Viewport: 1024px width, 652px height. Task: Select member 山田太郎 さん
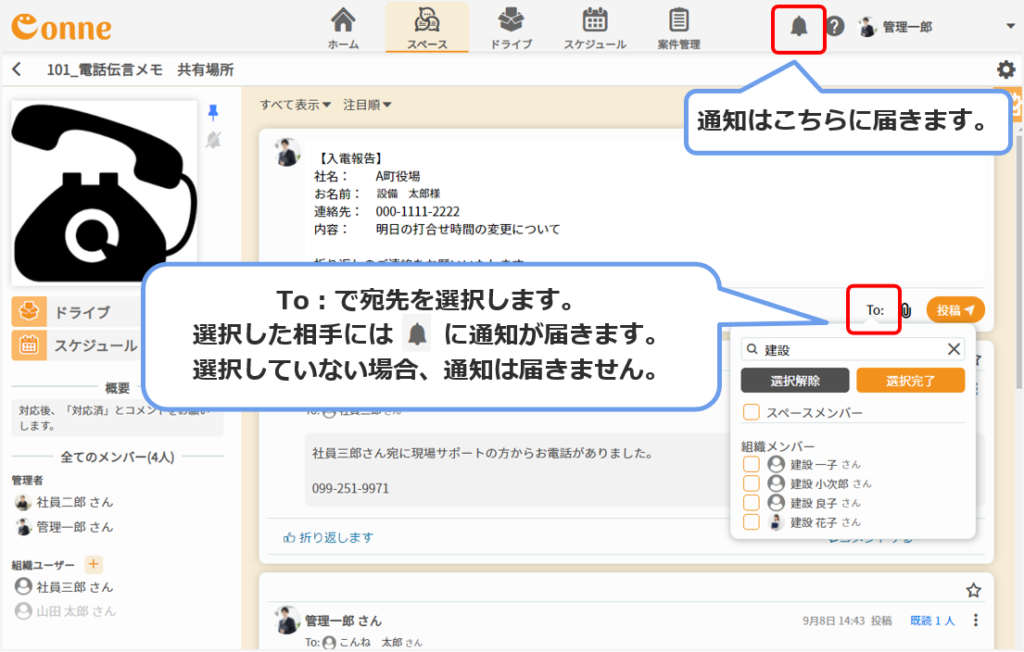[x=65, y=611]
